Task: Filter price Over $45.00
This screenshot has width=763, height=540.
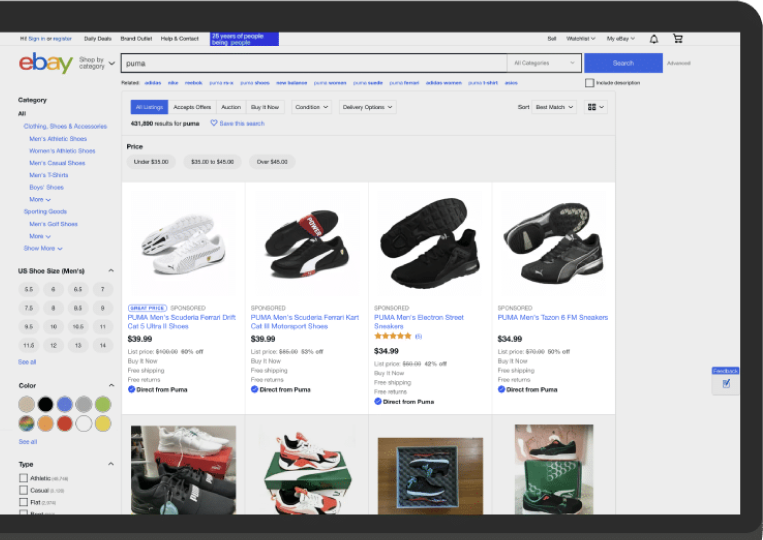Action: pyautogui.click(x=272, y=162)
